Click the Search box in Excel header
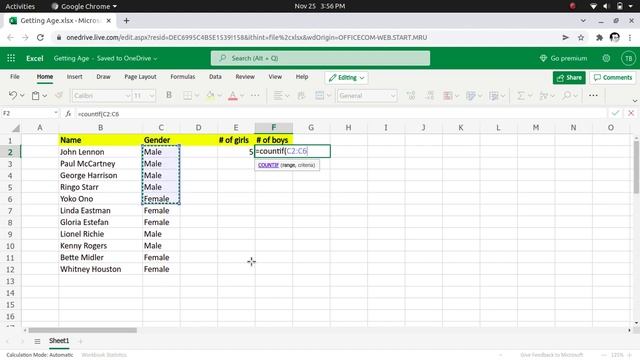Image resolution: width=640 pixels, height=360 pixels. pyautogui.click(x=320, y=58)
